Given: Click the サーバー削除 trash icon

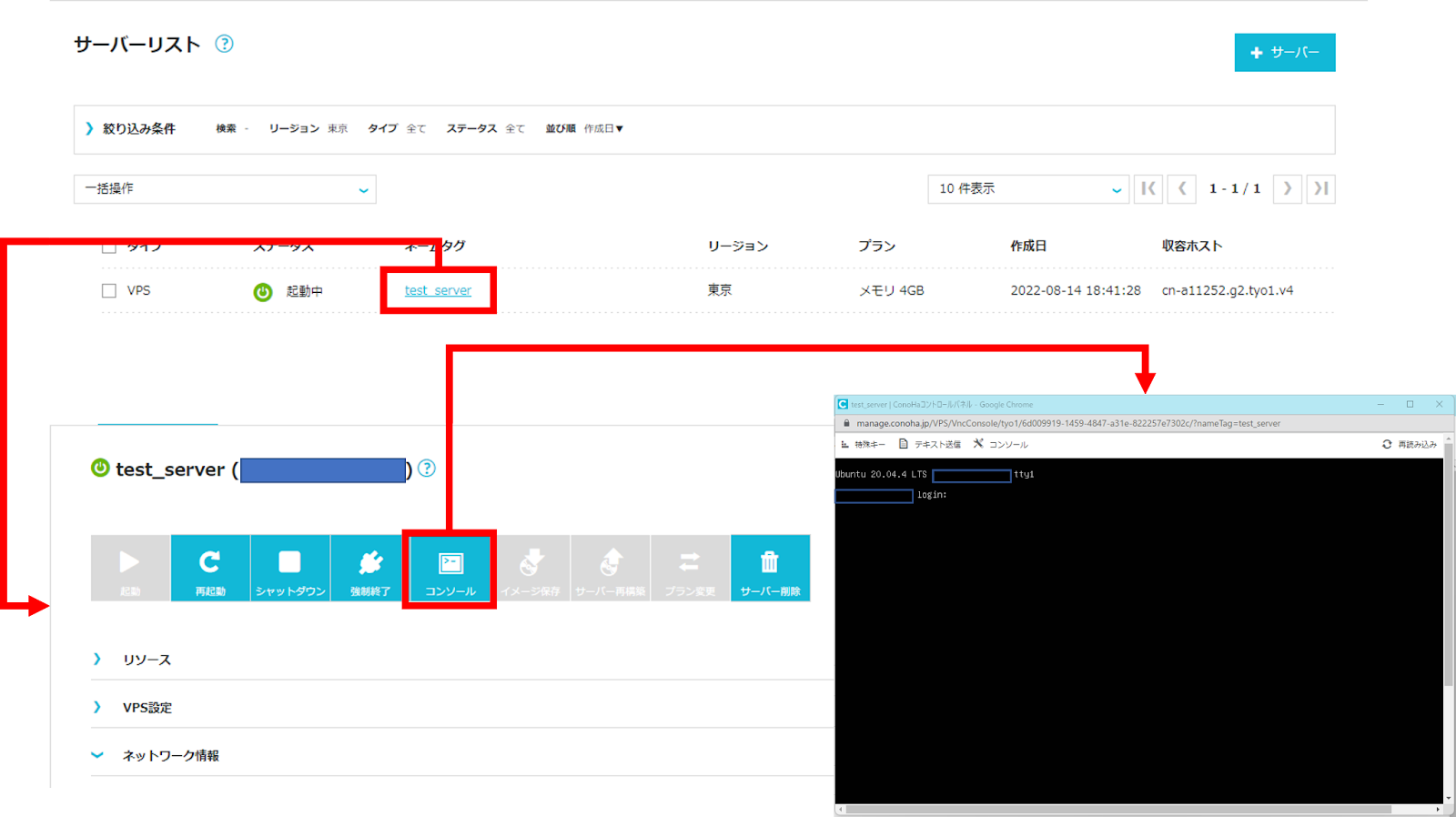Looking at the screenshot, I should tap(770, 568).
